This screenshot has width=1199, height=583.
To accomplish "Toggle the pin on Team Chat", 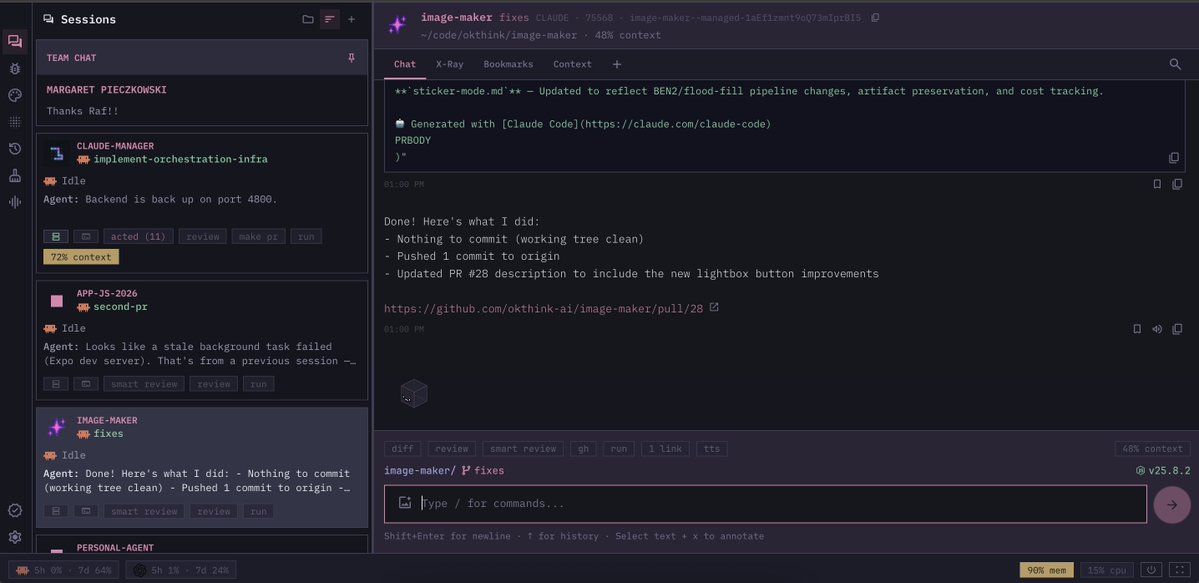I will click(351, 58).
